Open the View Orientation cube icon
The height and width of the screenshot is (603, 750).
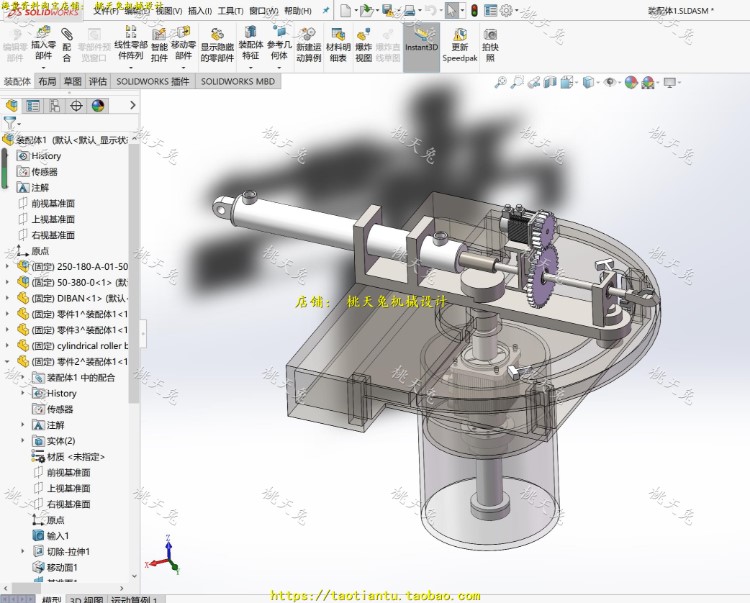(x=566, y=82)
